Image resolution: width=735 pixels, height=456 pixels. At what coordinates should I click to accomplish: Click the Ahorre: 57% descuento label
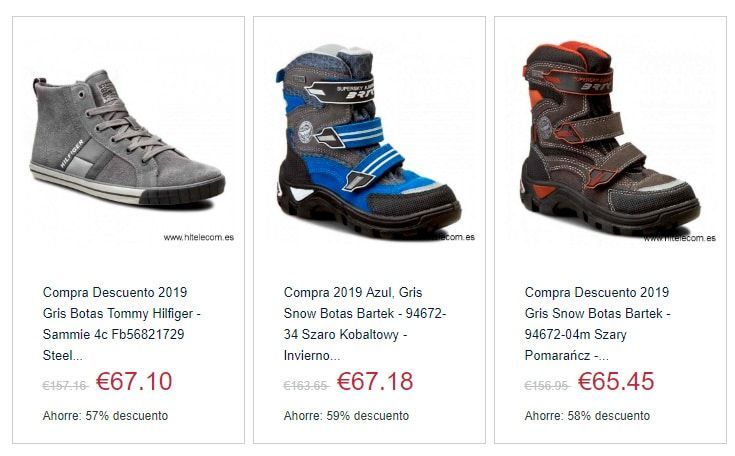coord(105,416)
